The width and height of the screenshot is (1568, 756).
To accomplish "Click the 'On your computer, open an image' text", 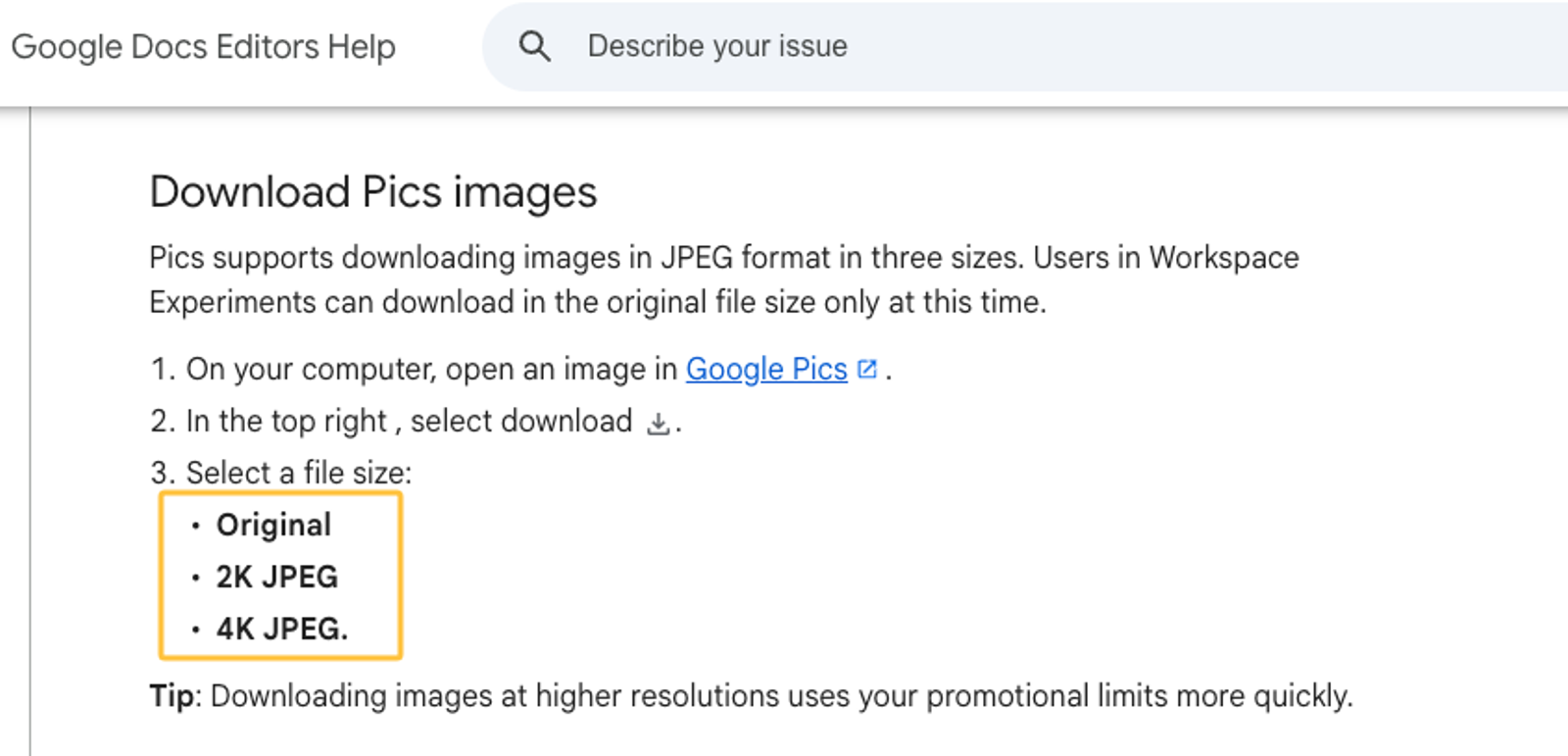I will pyautogui.click(x=431, y=369).
